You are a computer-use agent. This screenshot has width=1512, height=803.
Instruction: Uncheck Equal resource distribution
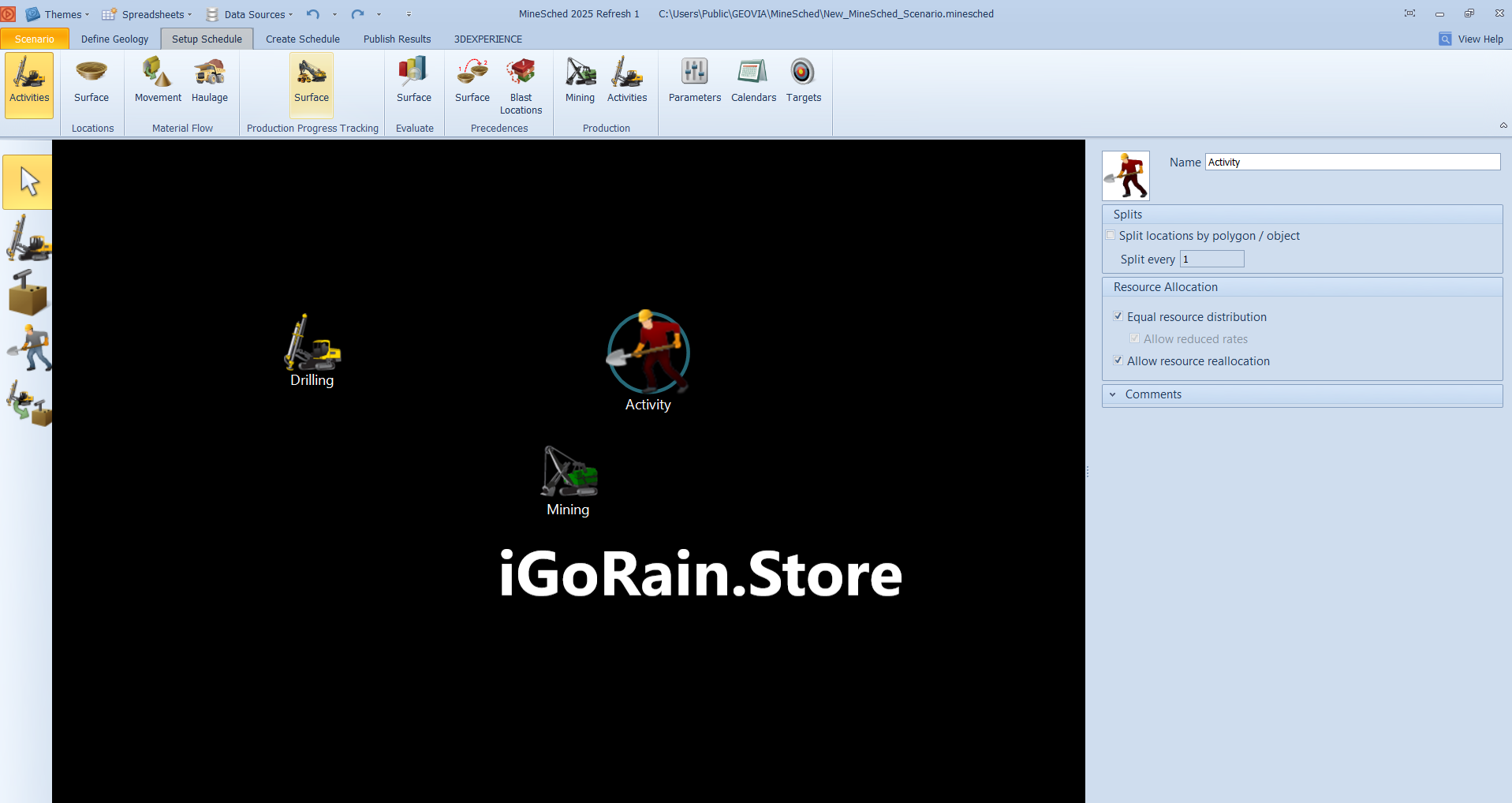click(x=1118, y=316)
